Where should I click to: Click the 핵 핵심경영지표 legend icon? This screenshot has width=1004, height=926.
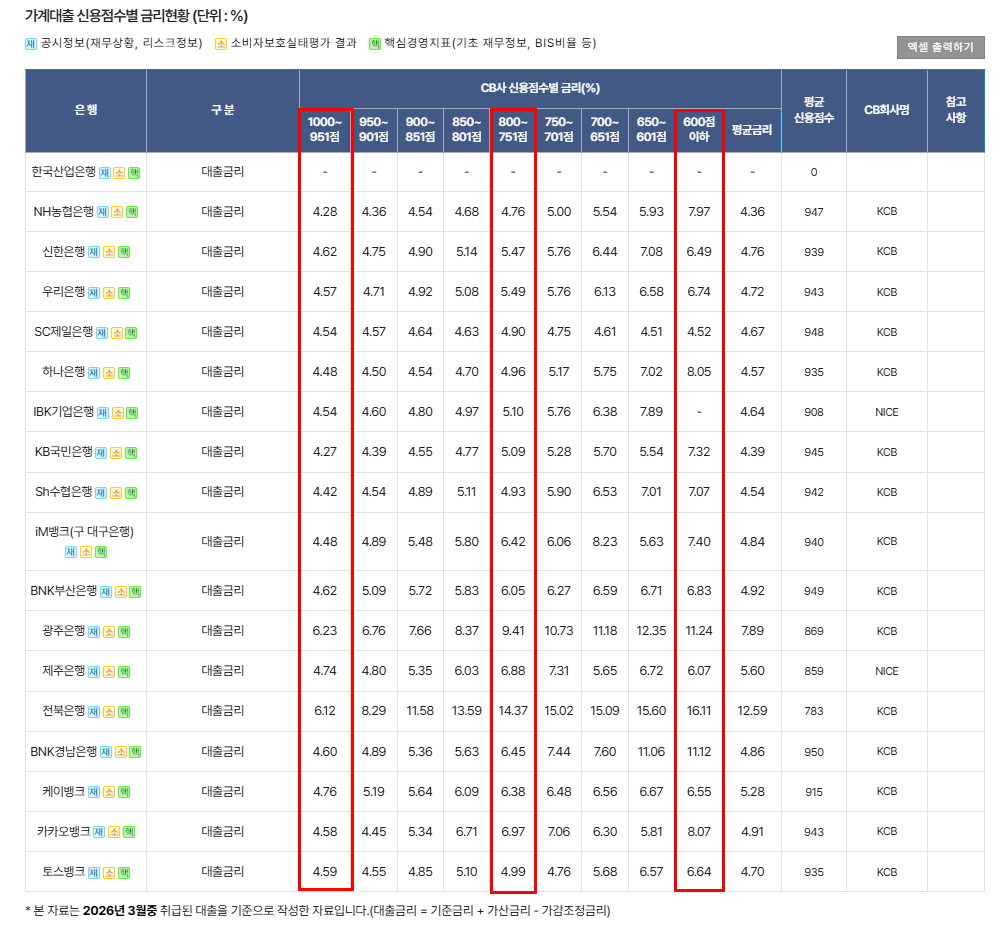click(375, 44)
